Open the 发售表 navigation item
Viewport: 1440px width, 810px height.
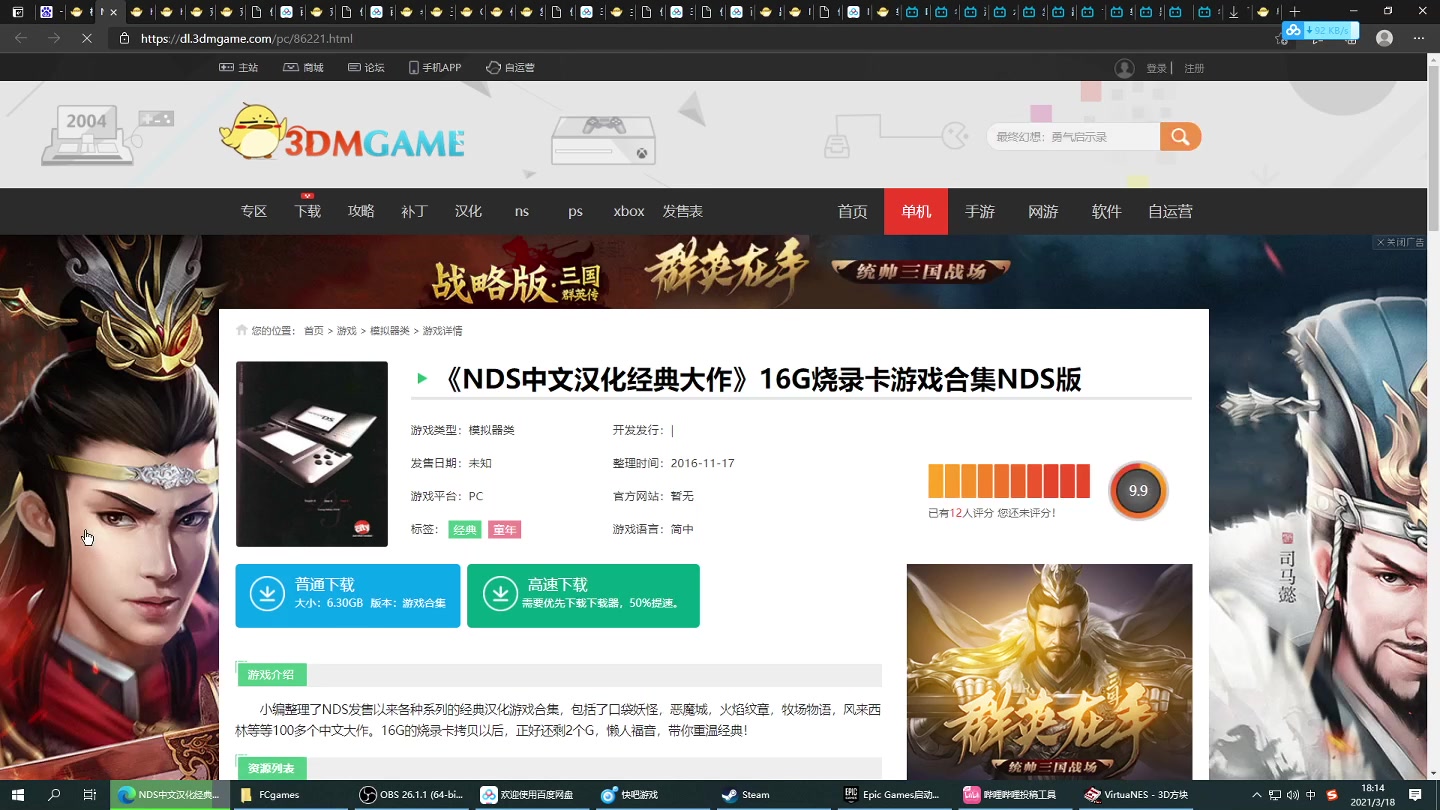(x=682, y=211)
